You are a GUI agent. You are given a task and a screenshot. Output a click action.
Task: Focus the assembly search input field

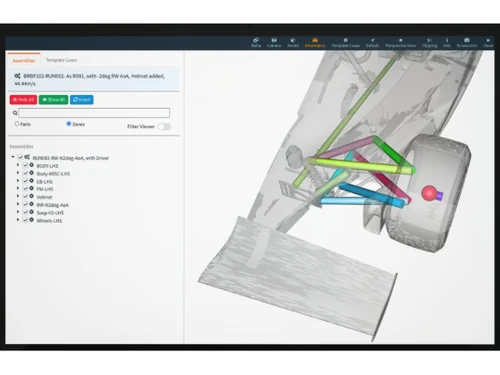[x=94, y=113]
